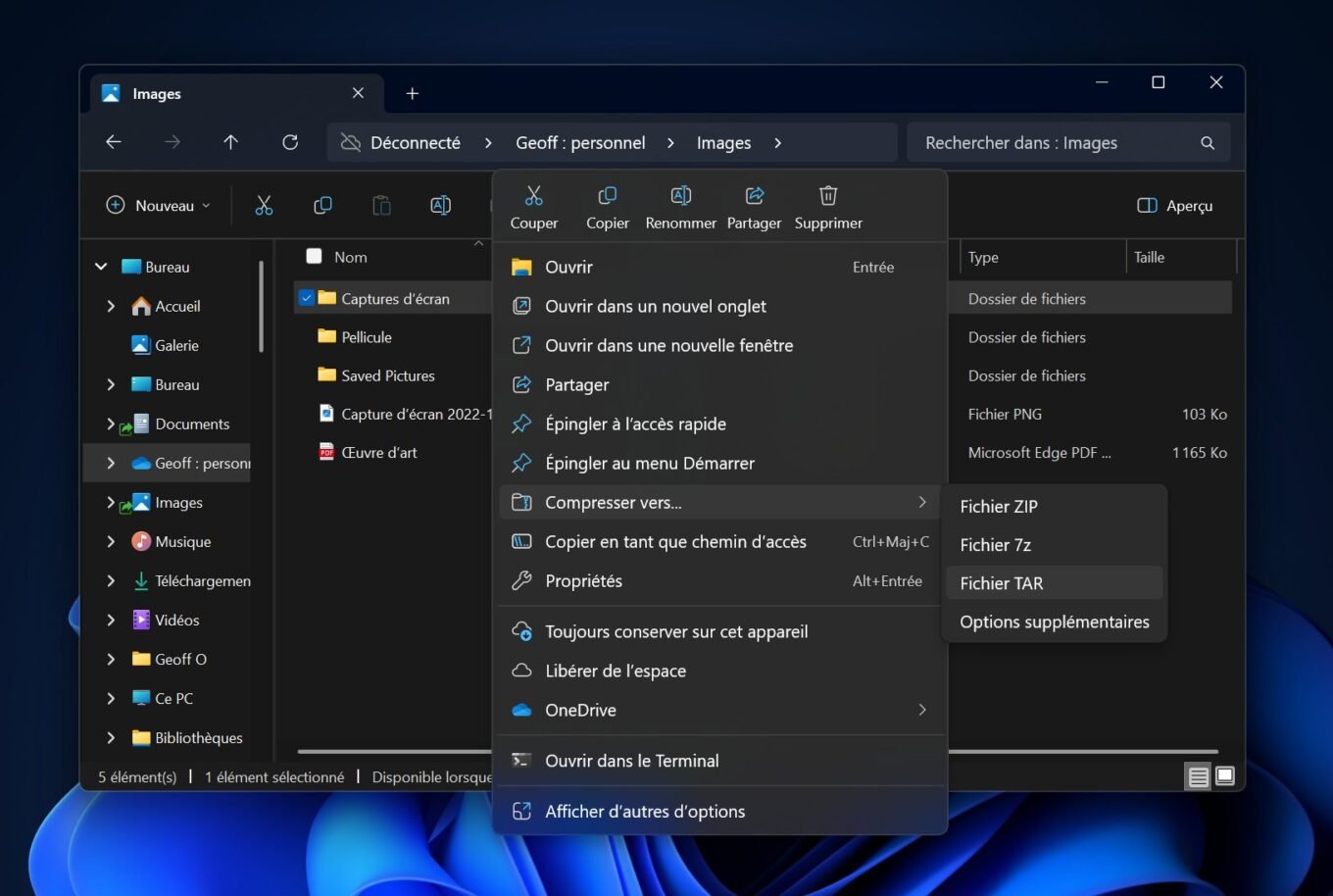
Task: Choose Copier en tant que chemin d'accès
Action: click(x=719, y=541)
